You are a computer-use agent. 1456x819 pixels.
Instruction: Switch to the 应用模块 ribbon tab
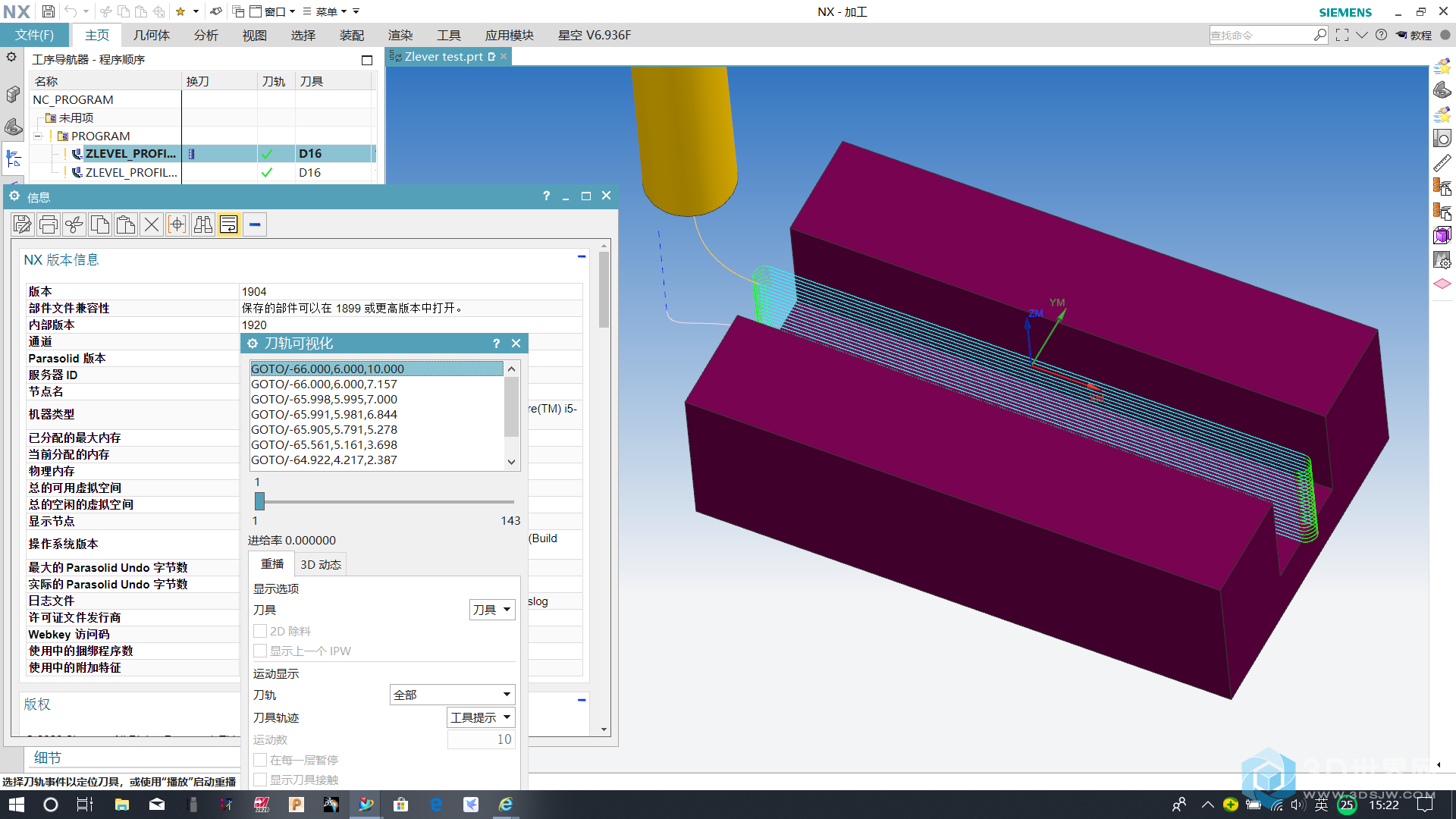click(x=510, y=35)
